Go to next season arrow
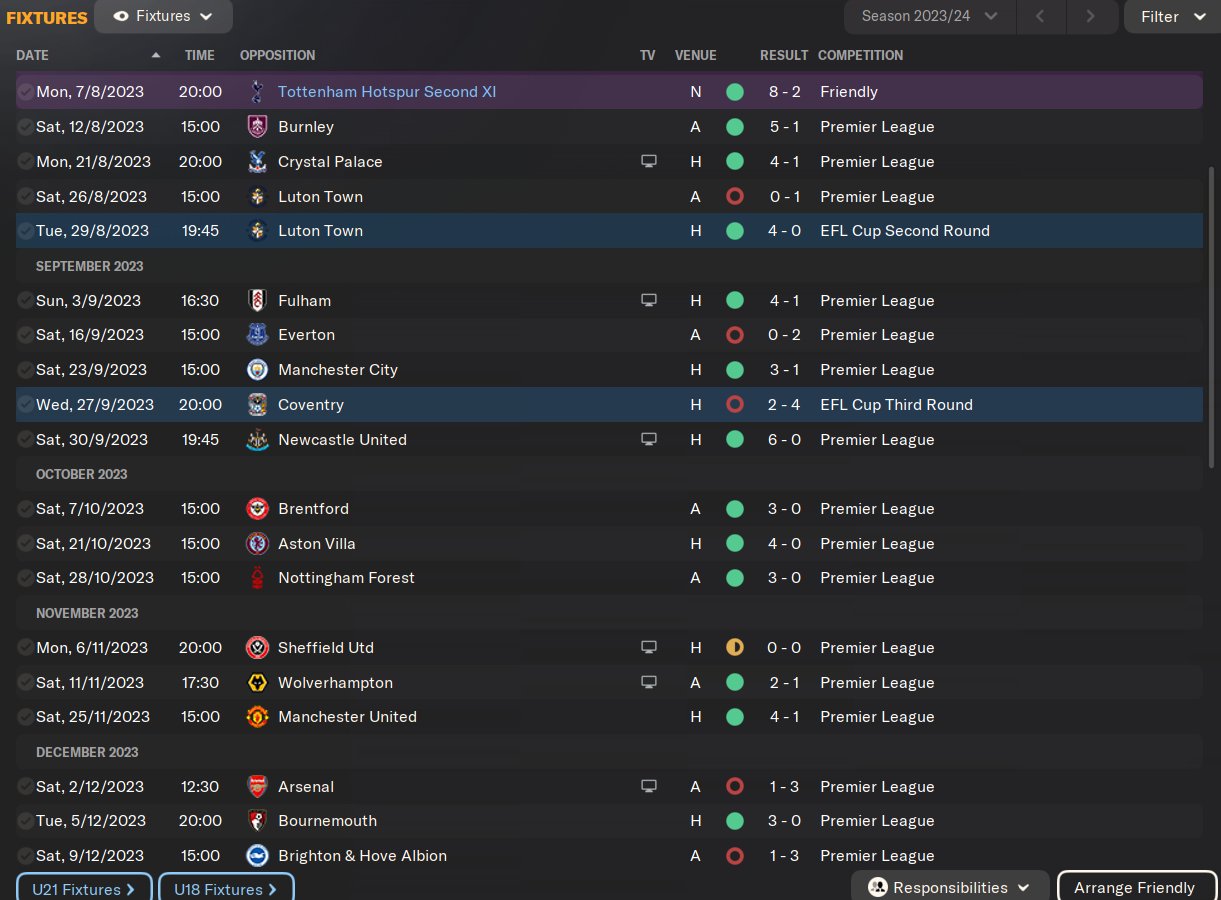The height and width of the screenshot is (900, 1221). point(1090,16)
